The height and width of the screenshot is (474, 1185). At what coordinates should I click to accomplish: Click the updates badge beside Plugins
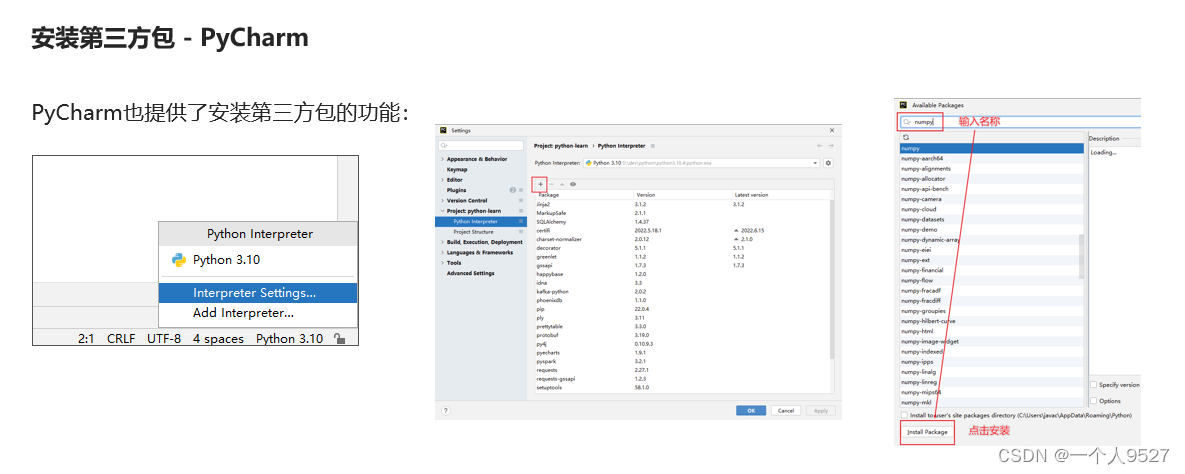click(x=512, y=190)
